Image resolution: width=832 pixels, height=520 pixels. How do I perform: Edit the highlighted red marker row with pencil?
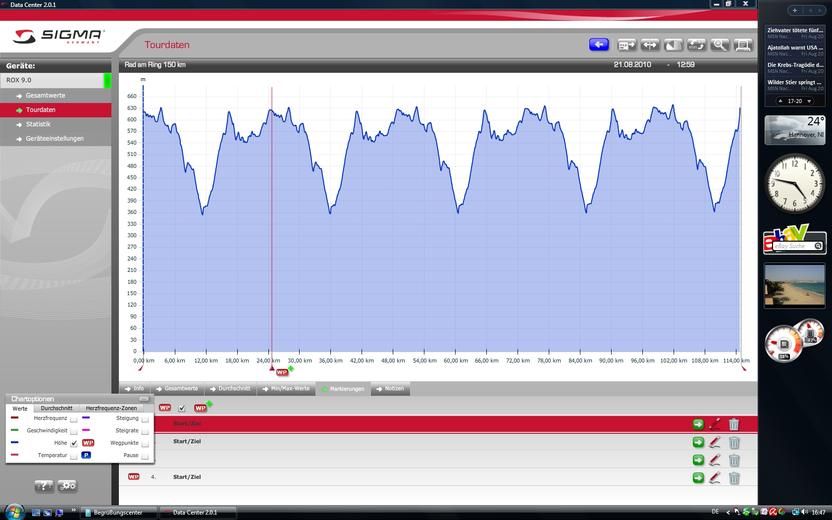[x=715, y=424]
